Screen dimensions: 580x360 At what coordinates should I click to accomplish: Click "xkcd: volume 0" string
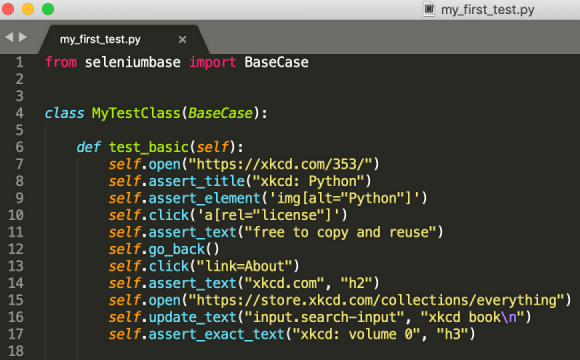356,334
